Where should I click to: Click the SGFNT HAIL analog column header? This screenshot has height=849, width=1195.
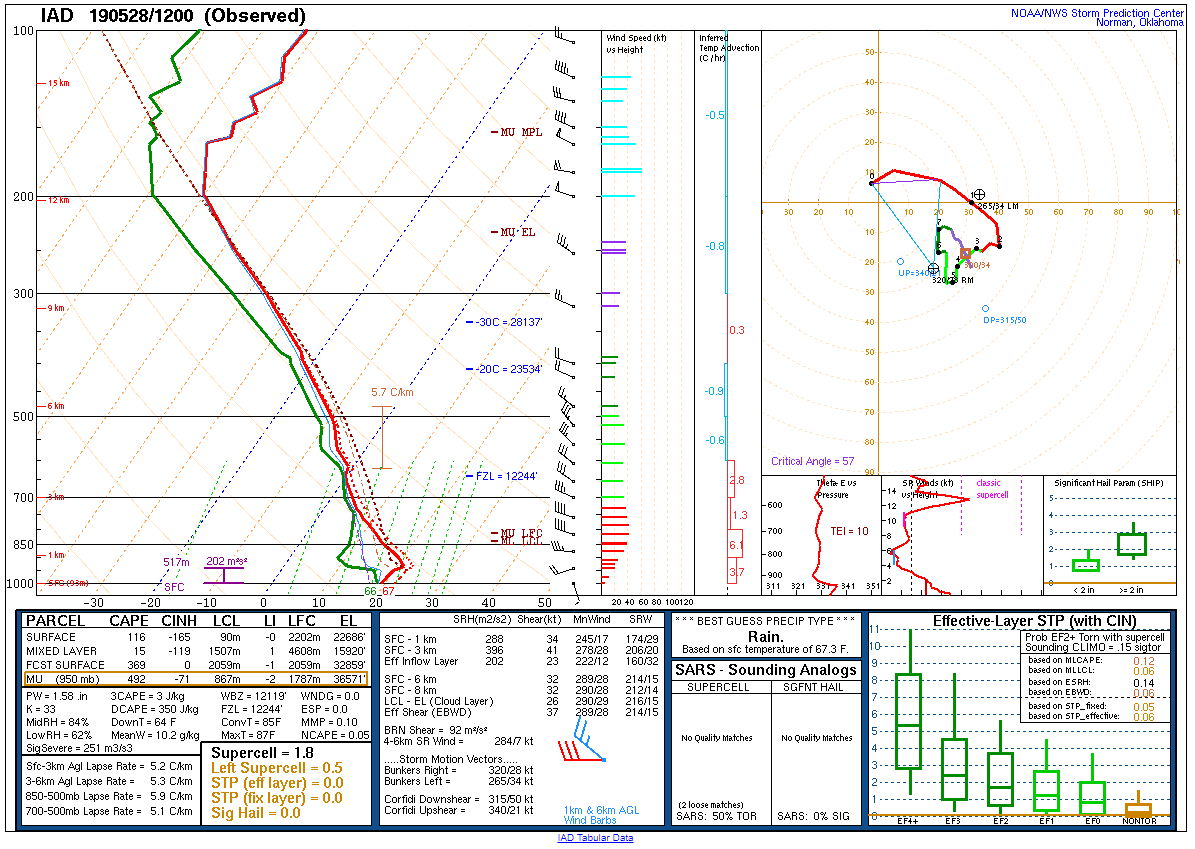point(813,687)
